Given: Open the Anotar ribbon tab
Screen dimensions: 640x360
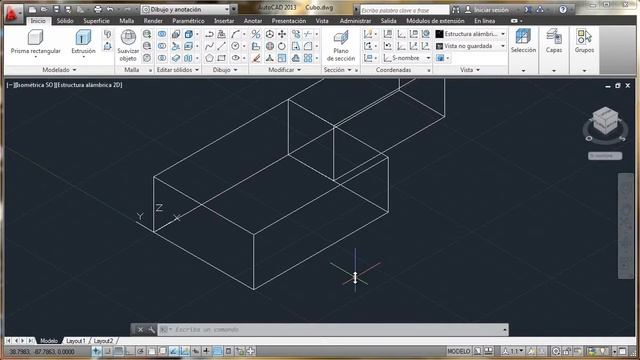Looking at the screenshot, I should tap(253, 21).
